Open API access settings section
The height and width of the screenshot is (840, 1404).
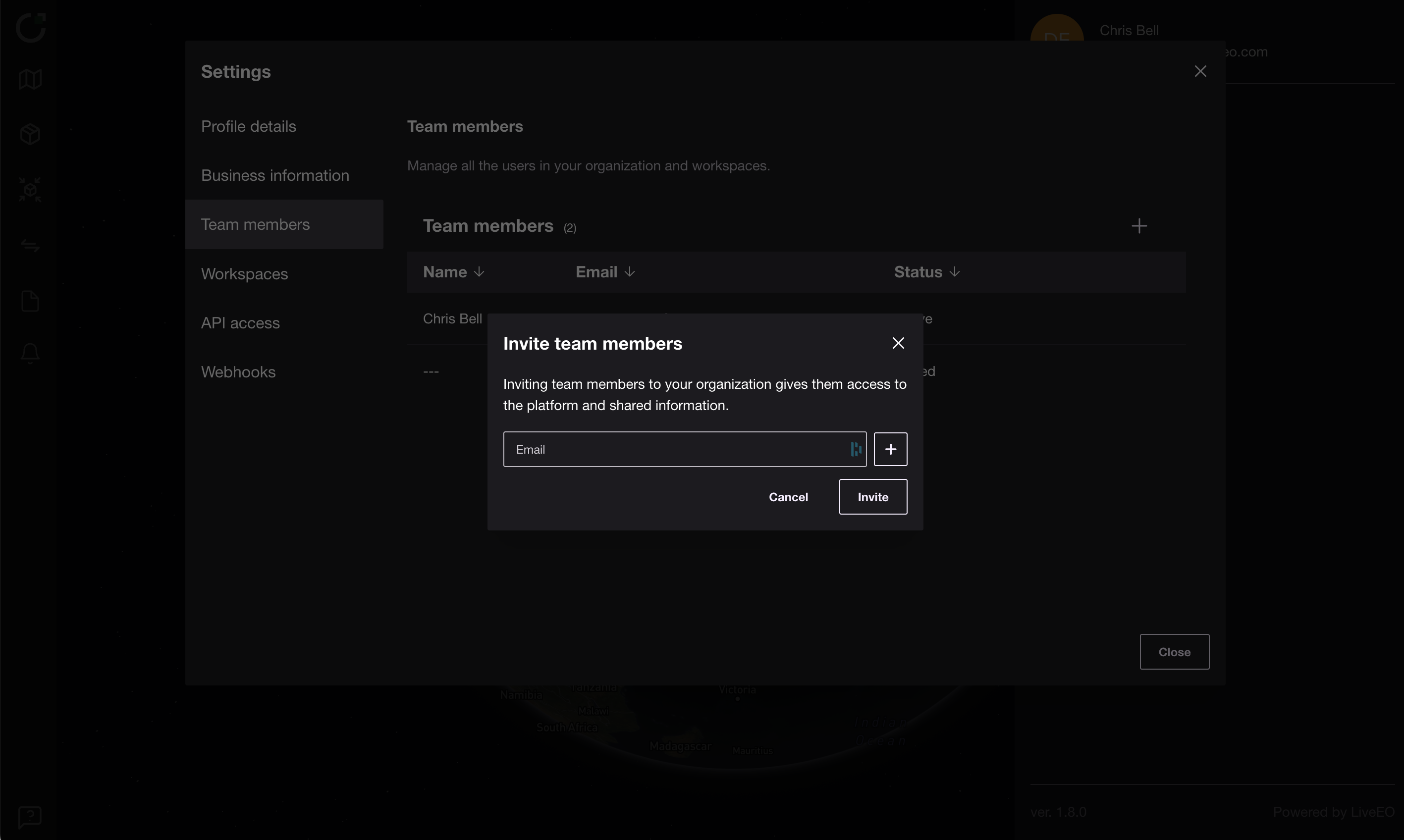(240, 323)
